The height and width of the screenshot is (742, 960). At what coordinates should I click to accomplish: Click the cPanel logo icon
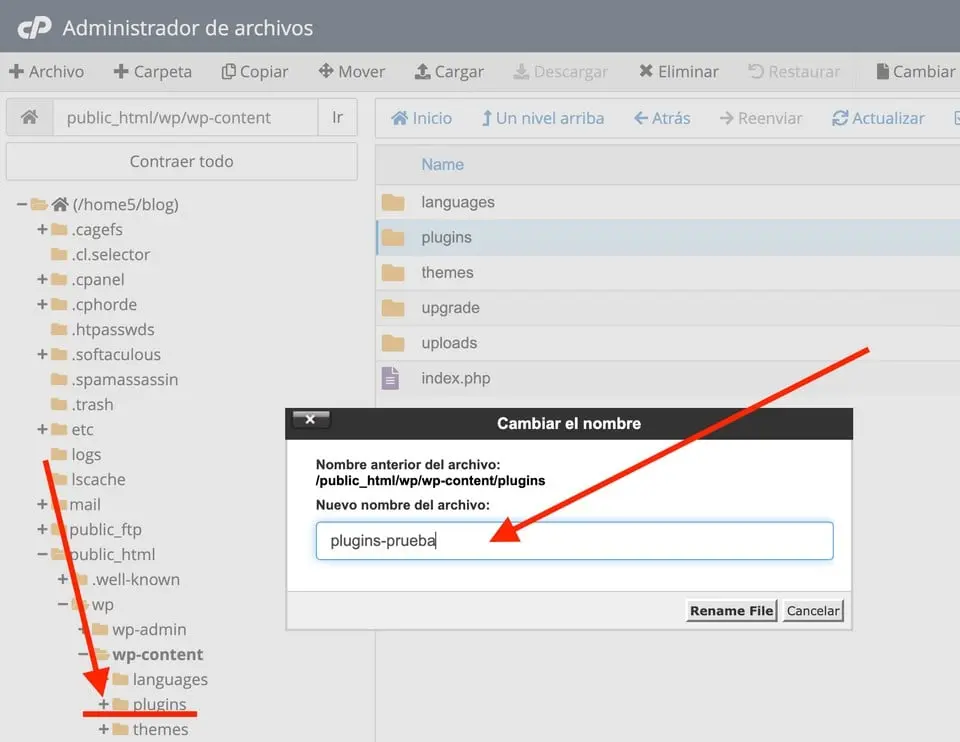34,28
